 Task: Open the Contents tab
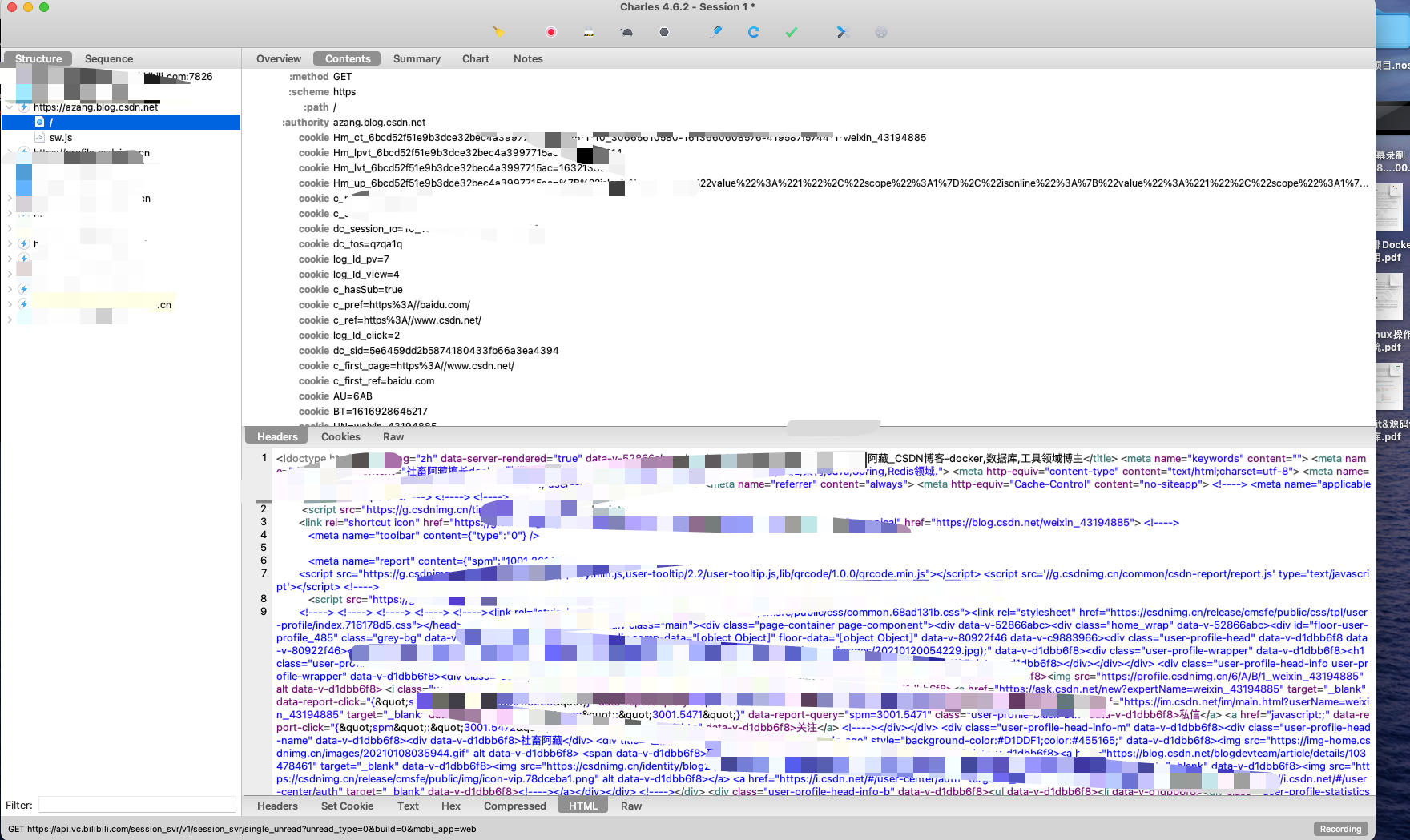pyautogui.click(x=348, y=58)
